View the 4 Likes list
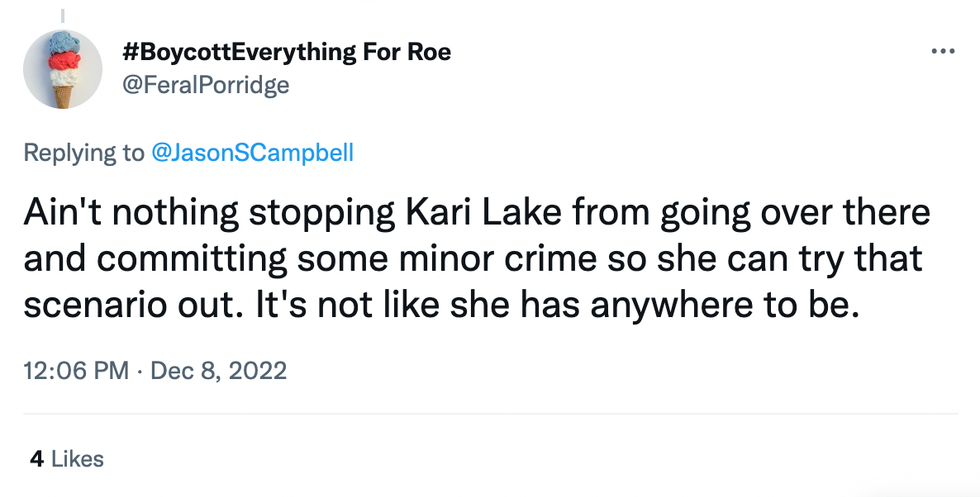This screenshot has height=497, width=980. 67,459
